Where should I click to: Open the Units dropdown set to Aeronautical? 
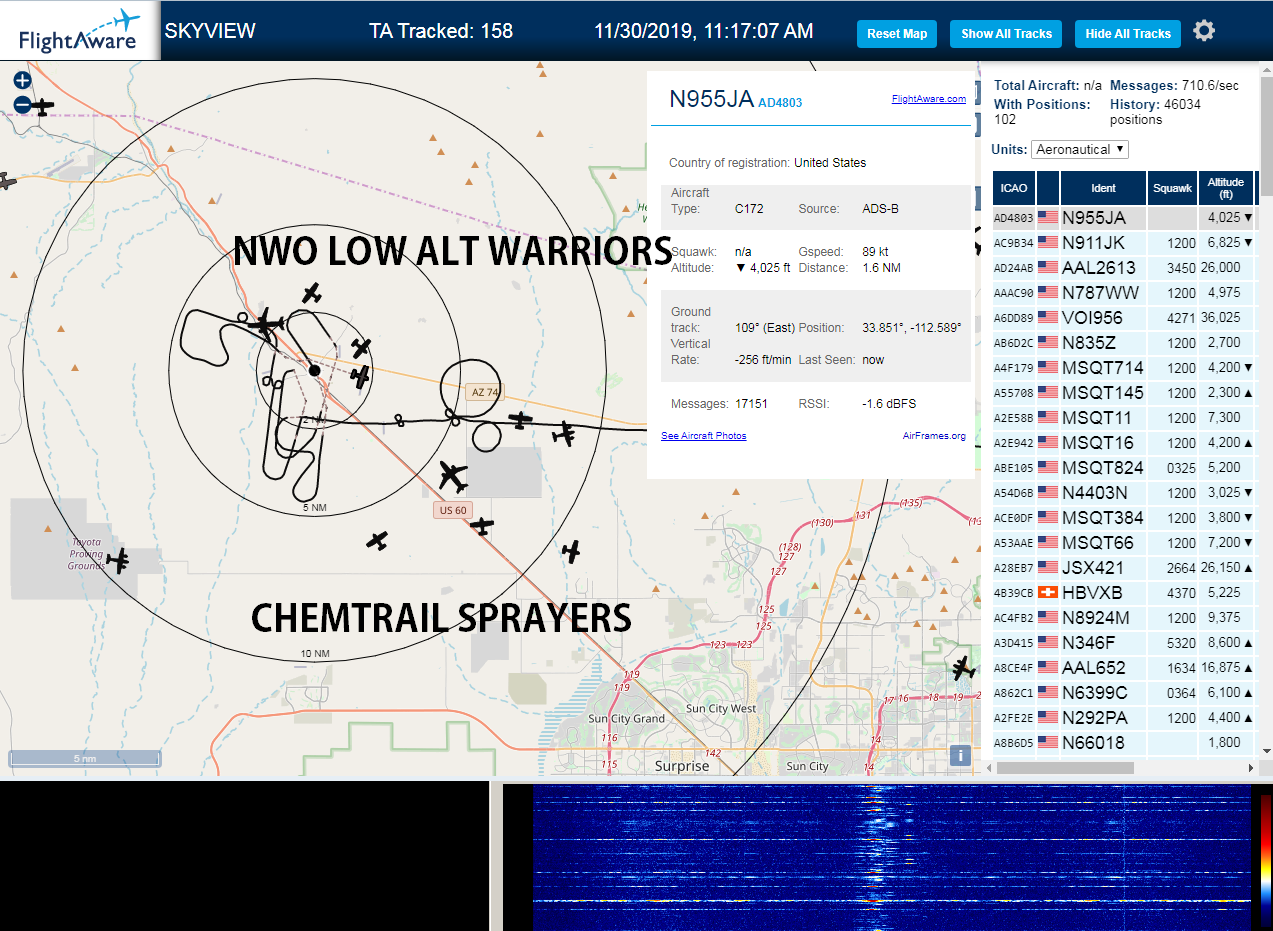tap(1080, 149)
